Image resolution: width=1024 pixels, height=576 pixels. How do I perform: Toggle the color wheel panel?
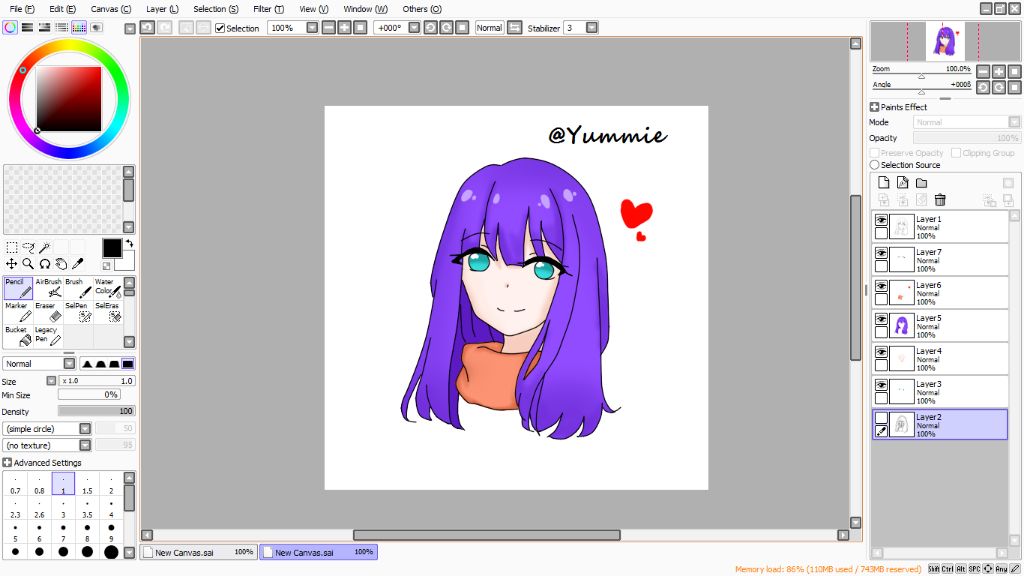point(10,27)
